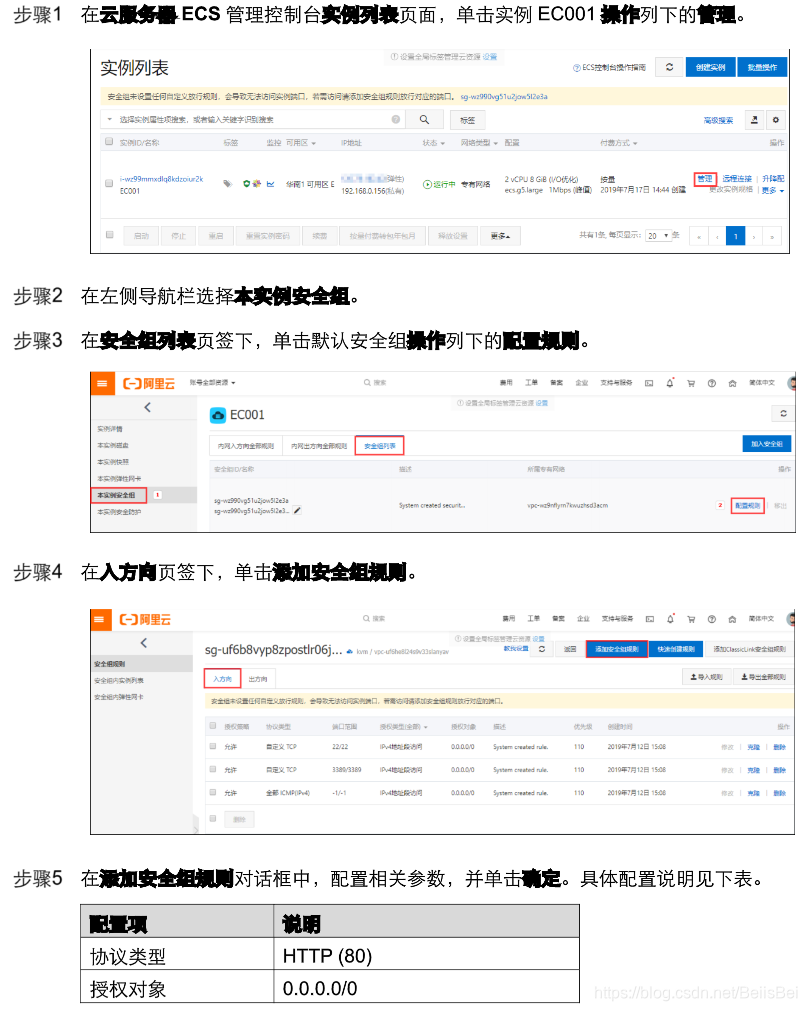Select 本实例安全组 in left navigation
This screenshot has height=1011, width=807.
tap(119, 495)
